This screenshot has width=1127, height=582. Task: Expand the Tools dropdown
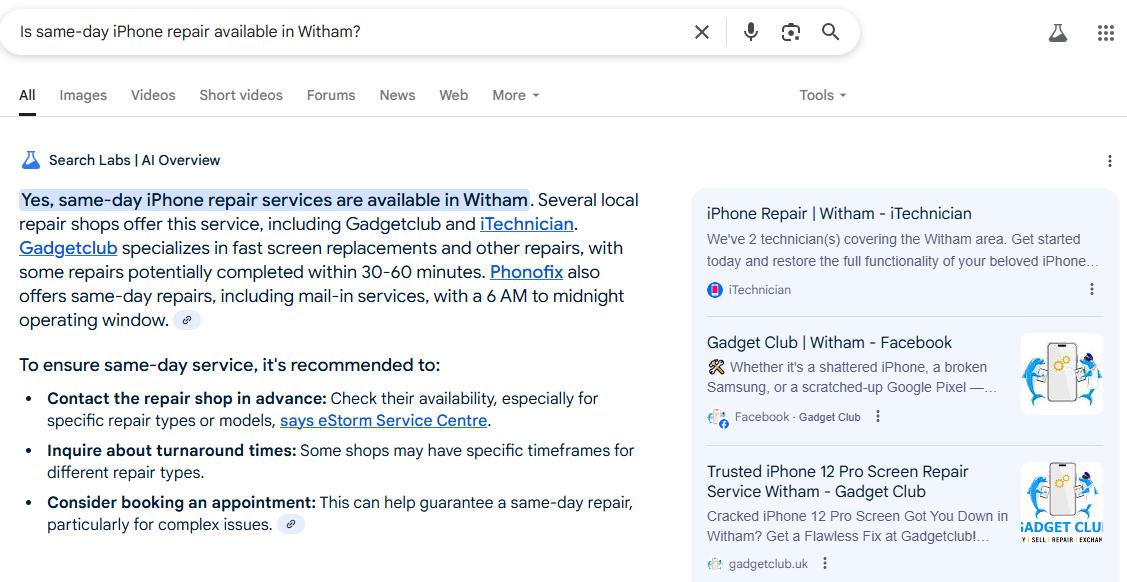point(822,95)
